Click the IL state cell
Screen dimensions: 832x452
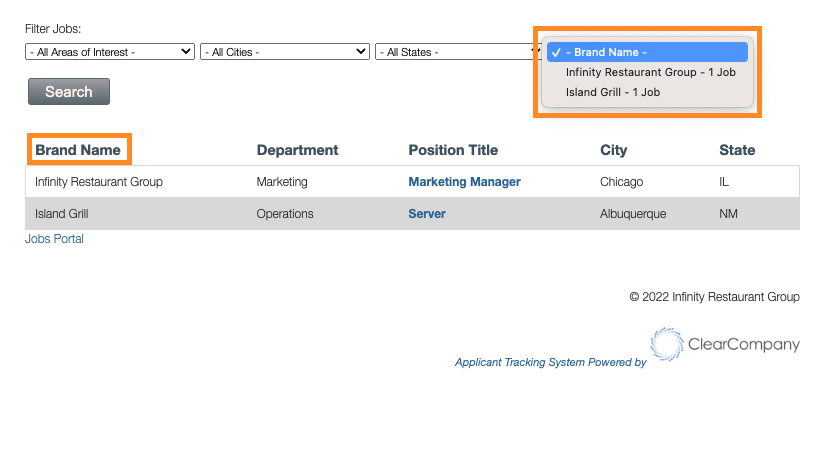coord(724,182)
